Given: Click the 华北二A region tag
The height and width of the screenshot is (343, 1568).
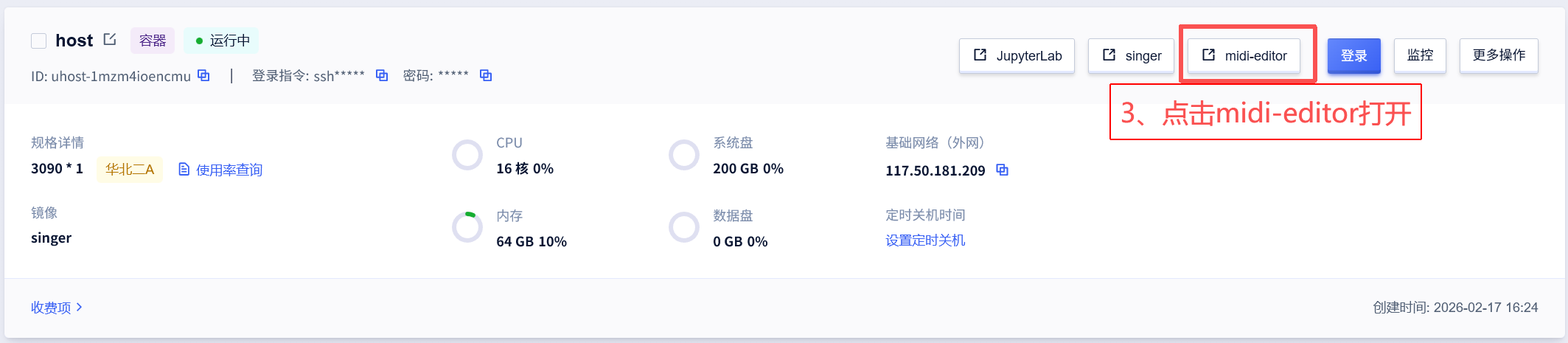Looking at the screenshot, I should pos(130,170).
